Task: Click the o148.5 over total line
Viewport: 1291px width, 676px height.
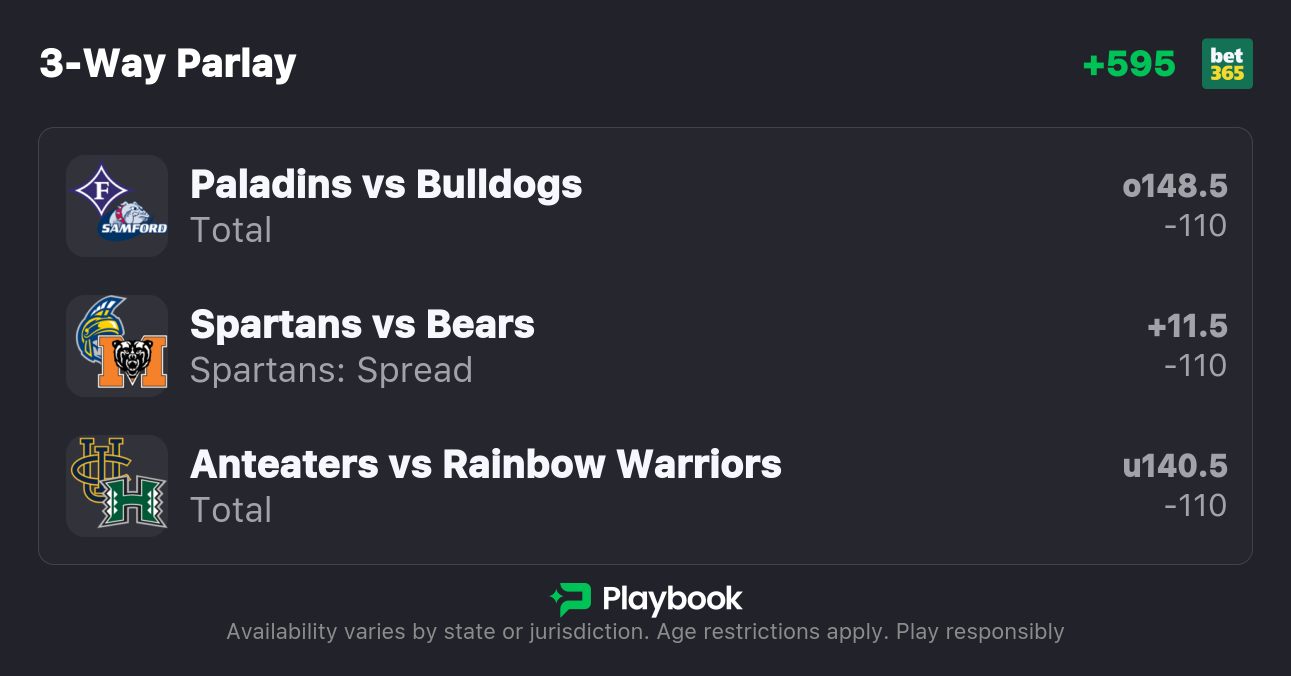Action: (1174, 186)
